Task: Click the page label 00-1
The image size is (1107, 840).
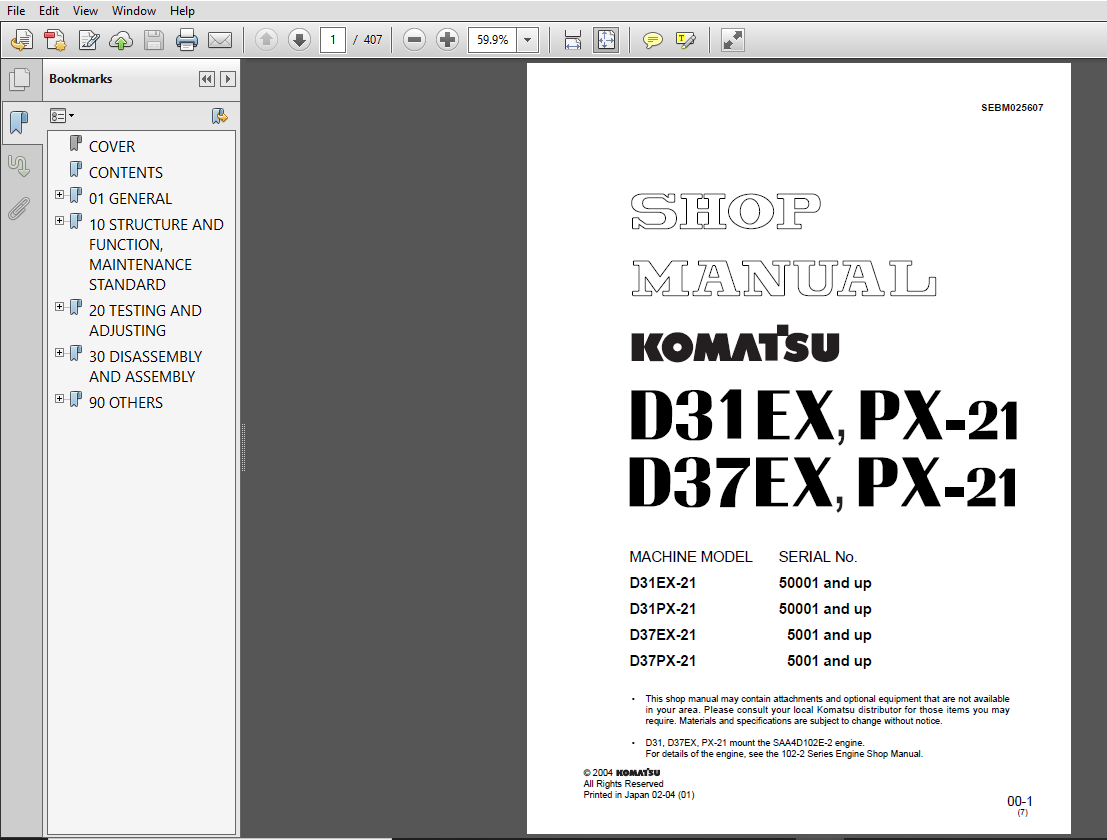Action: [x=1019, y=801]
